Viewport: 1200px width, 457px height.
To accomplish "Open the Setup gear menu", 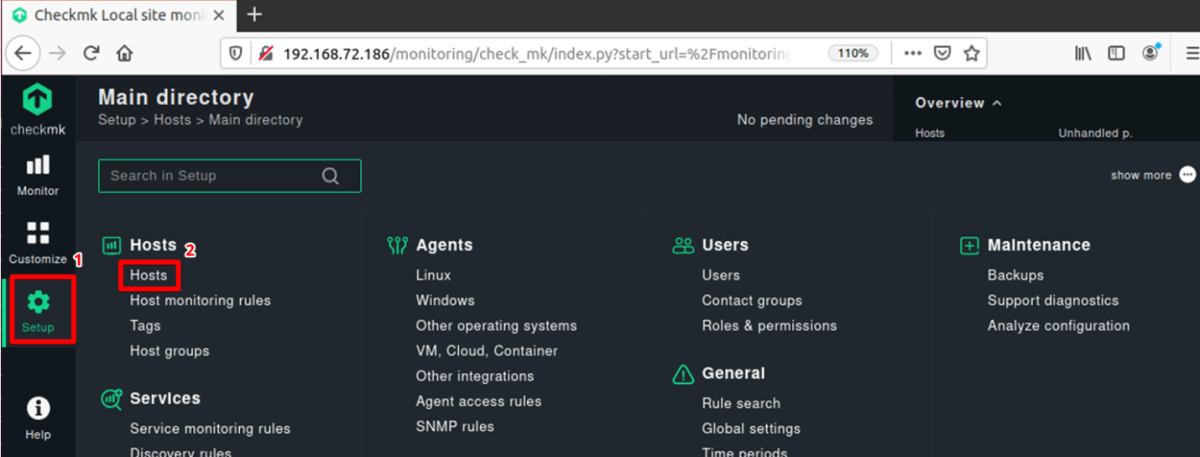I will (x=38, y=312).
